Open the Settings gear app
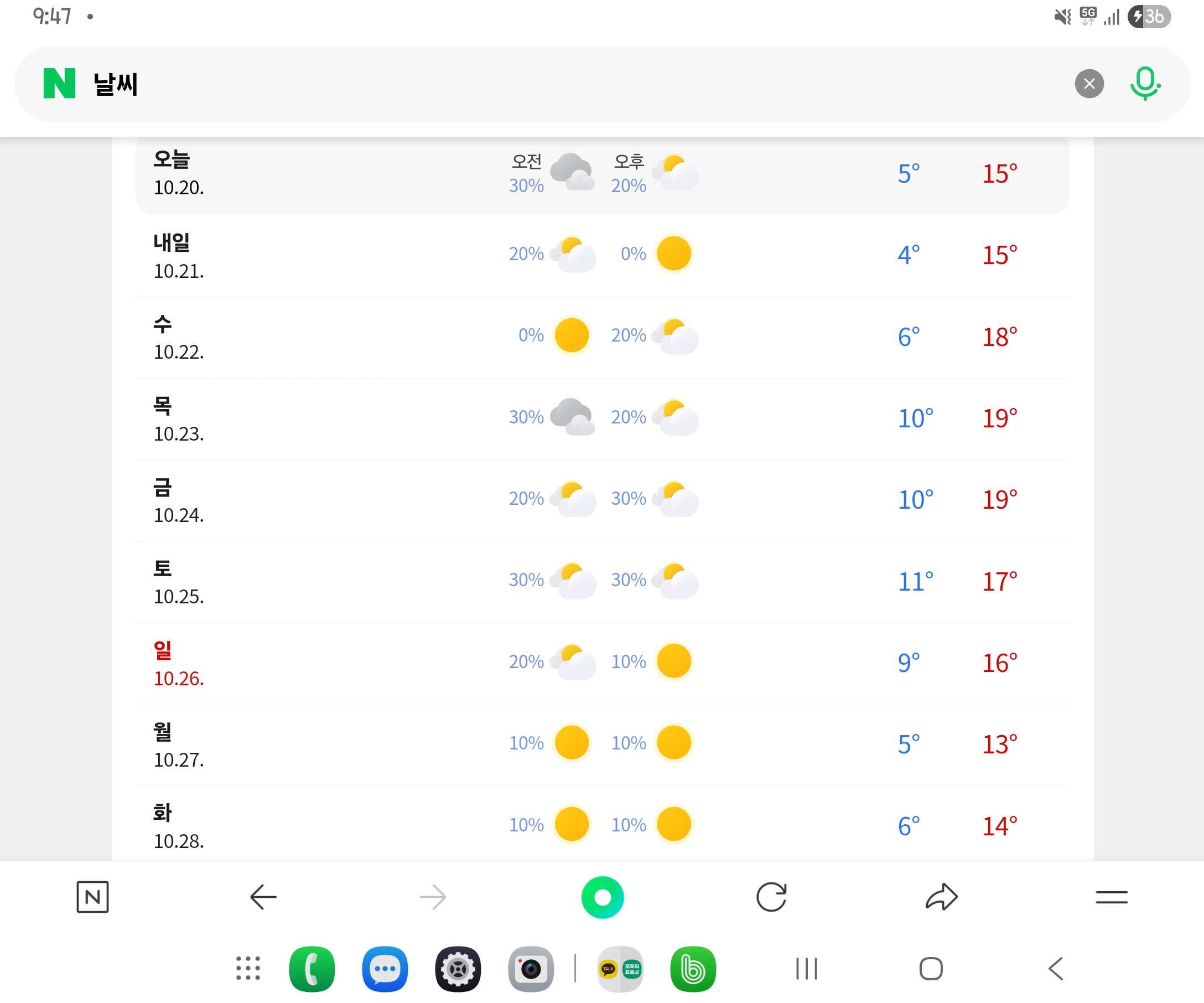 [x=458, y=968]
